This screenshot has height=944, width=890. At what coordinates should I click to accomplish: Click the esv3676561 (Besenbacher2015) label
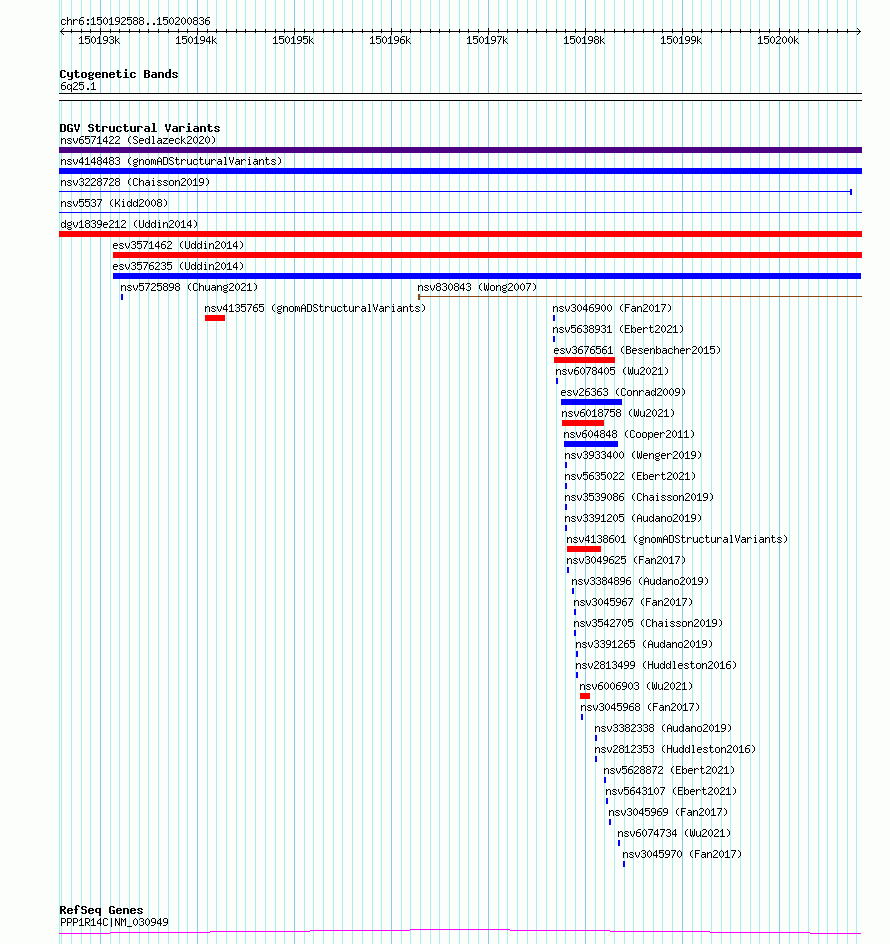637,351
